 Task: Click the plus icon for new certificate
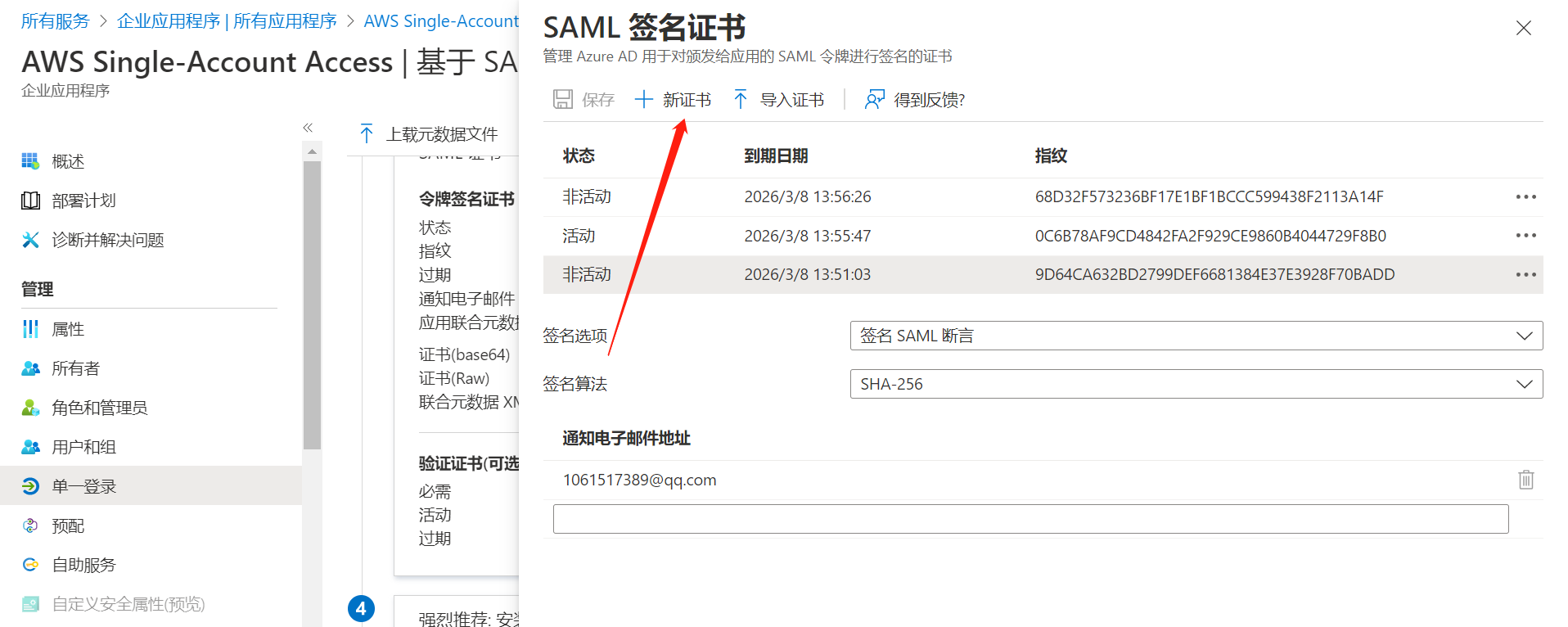(644, 99)
